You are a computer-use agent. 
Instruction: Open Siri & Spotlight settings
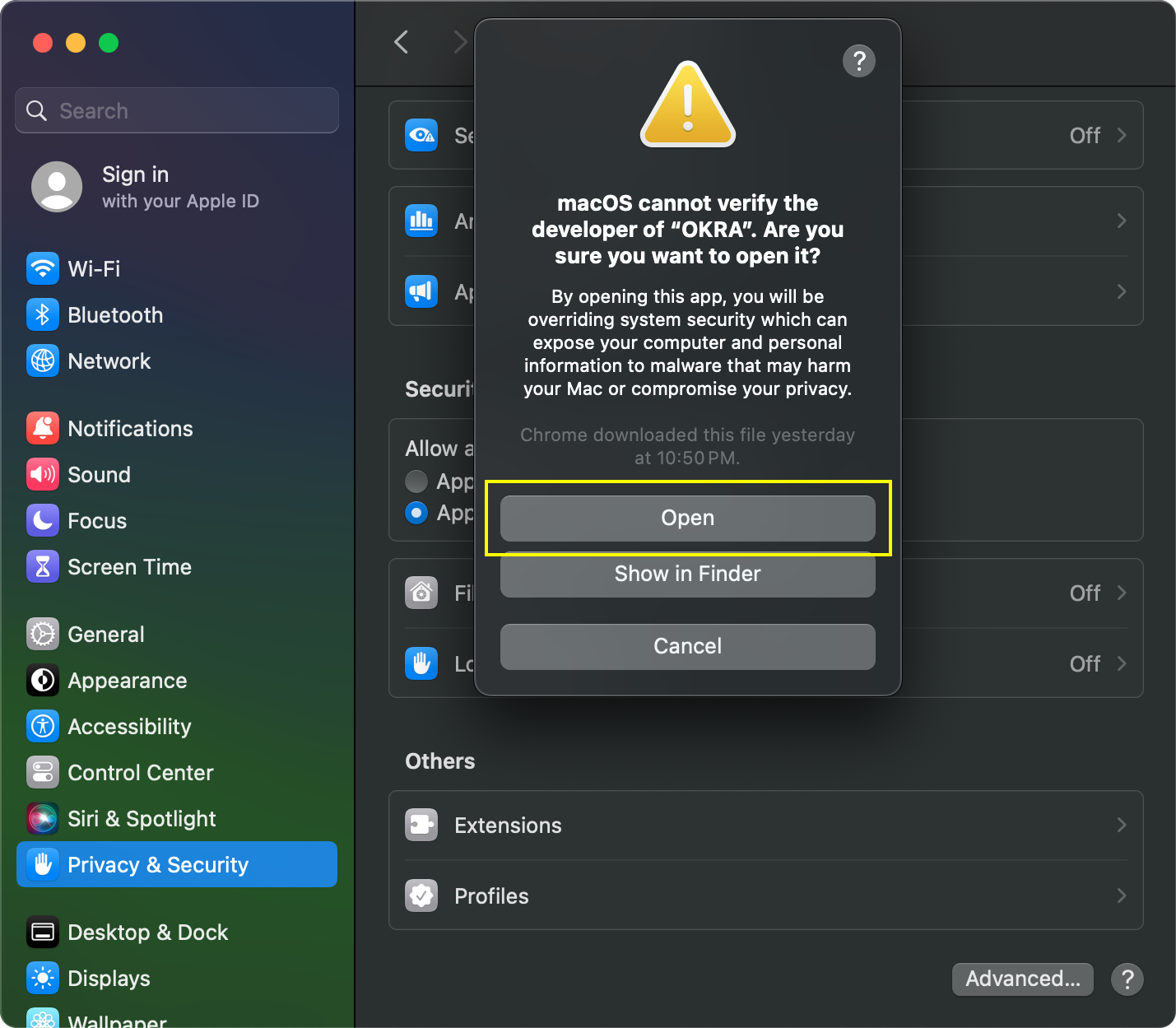click(177, 819)
